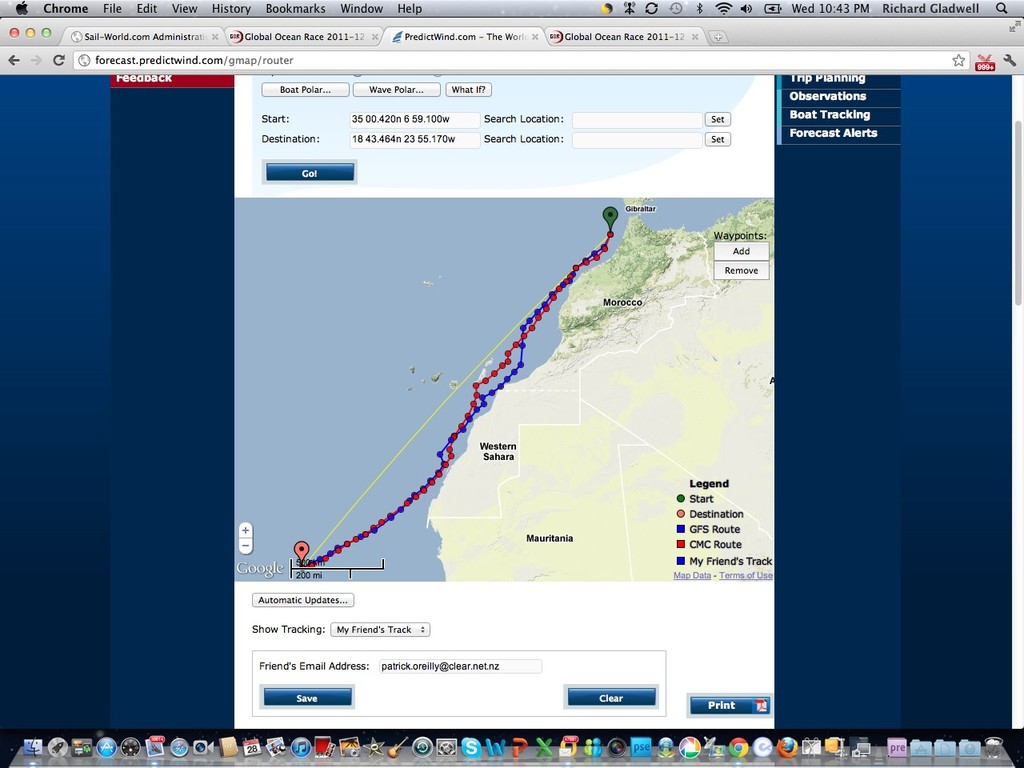This screenshot has width=1024, height=768.
Task: Go forward with the browser forward arrow
Action: (x=36, y=60)
